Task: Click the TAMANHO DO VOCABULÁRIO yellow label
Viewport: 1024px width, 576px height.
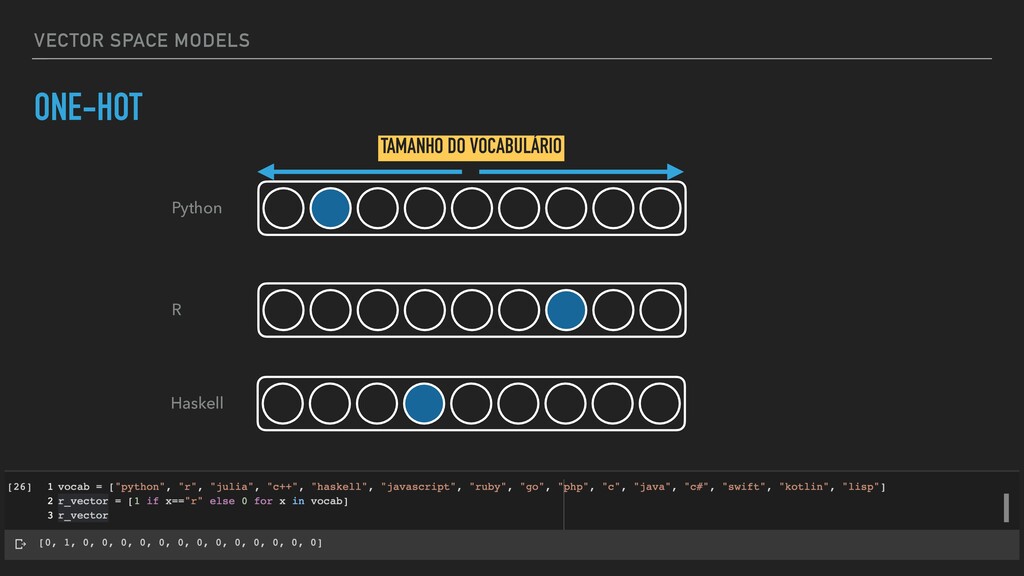Action: [x=471, y=147]
